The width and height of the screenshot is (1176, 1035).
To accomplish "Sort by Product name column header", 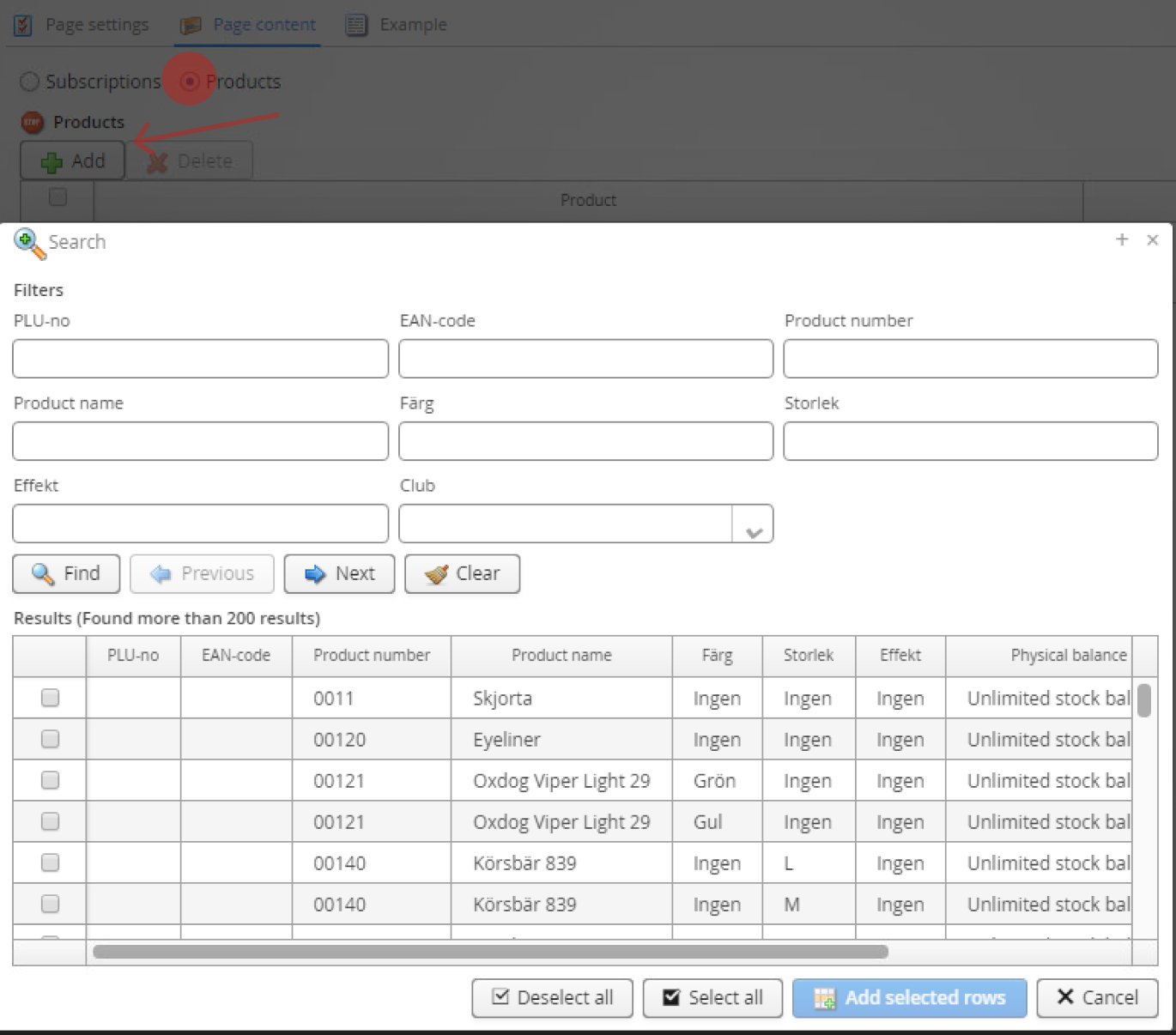I will (x=561, y=656).
